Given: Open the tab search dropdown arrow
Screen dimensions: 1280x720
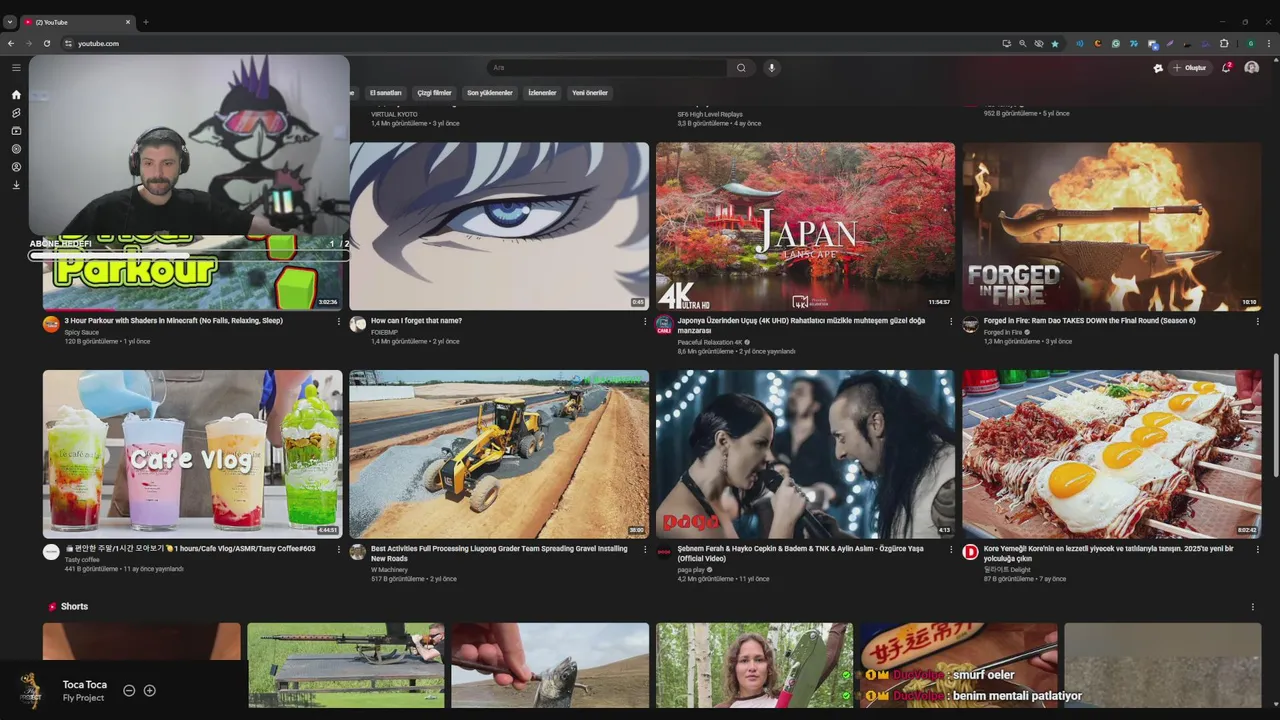Looking at the screenshot, I should [10, 22].
